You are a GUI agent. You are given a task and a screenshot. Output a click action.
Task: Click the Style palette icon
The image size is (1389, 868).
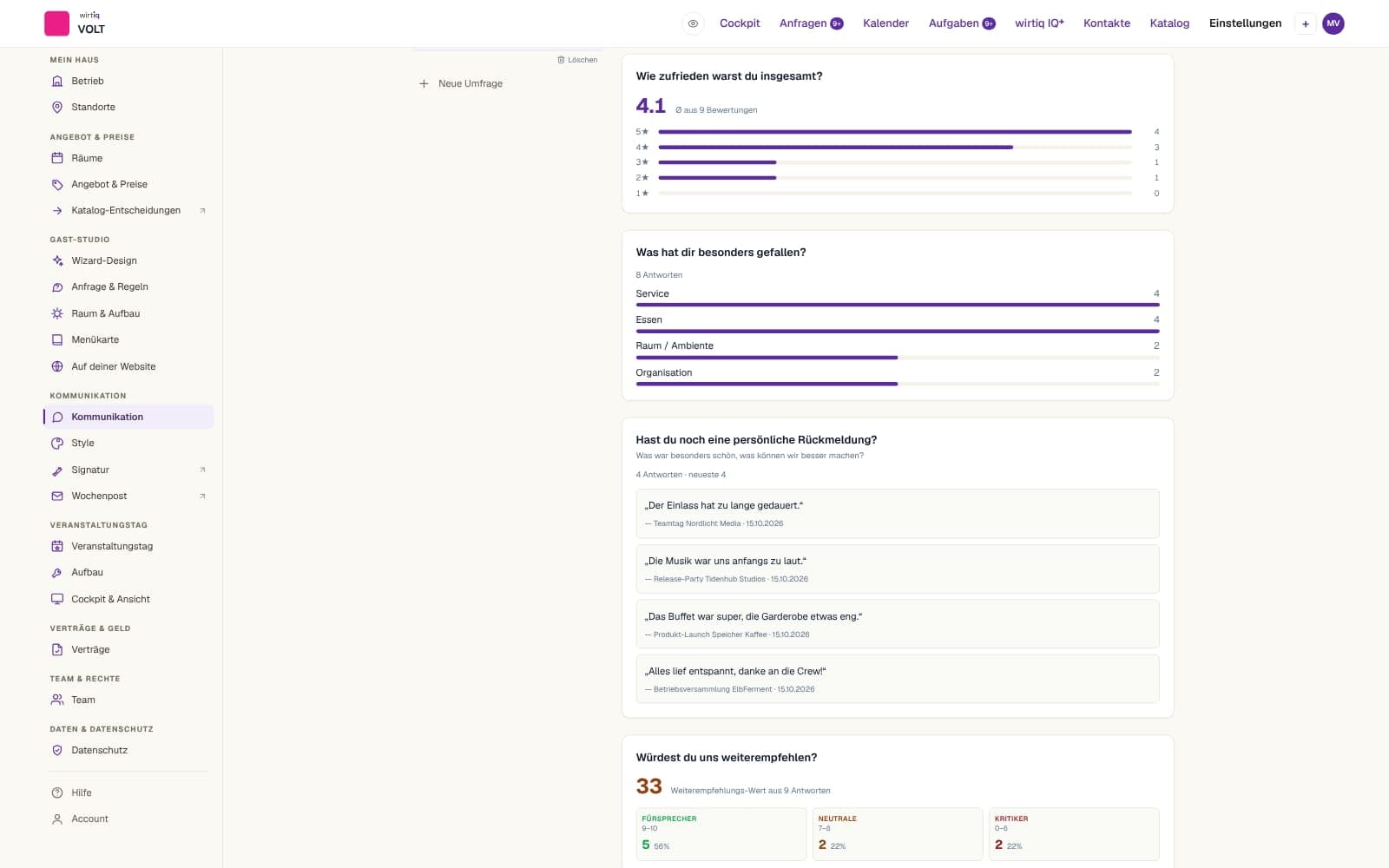[57, 443]
